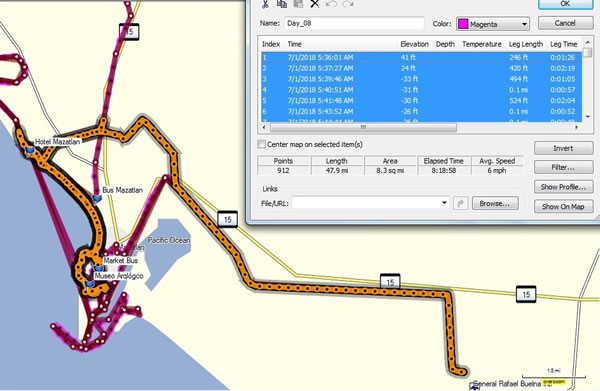The image size is (600, 391).
Task: Click the Magenta color swatch
Action: tap(463, 24)
